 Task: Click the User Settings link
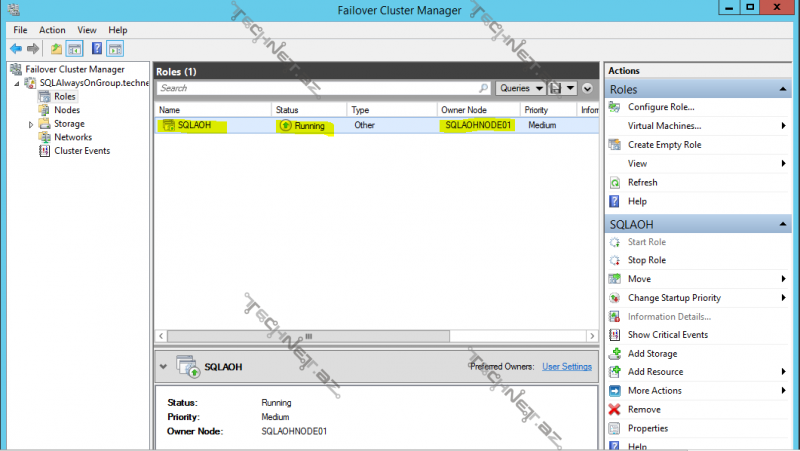tap(566, 367)
